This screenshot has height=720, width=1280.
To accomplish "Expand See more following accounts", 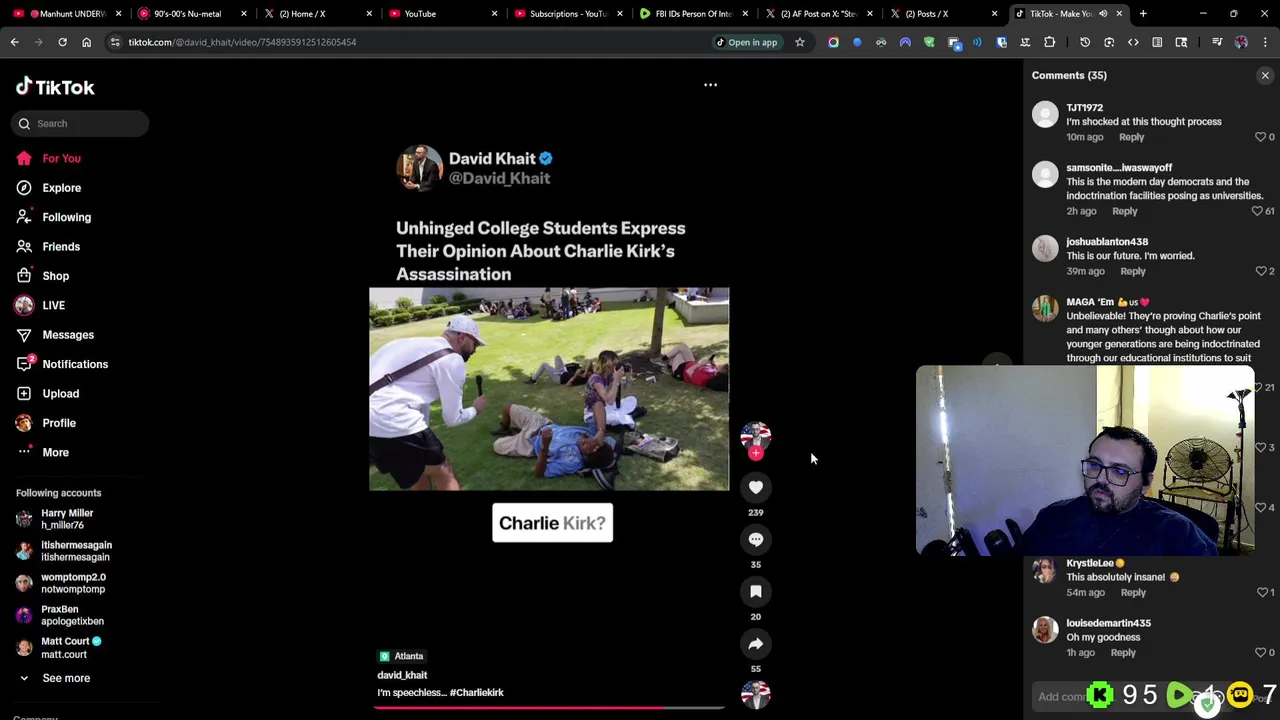I will click(54, 678).
